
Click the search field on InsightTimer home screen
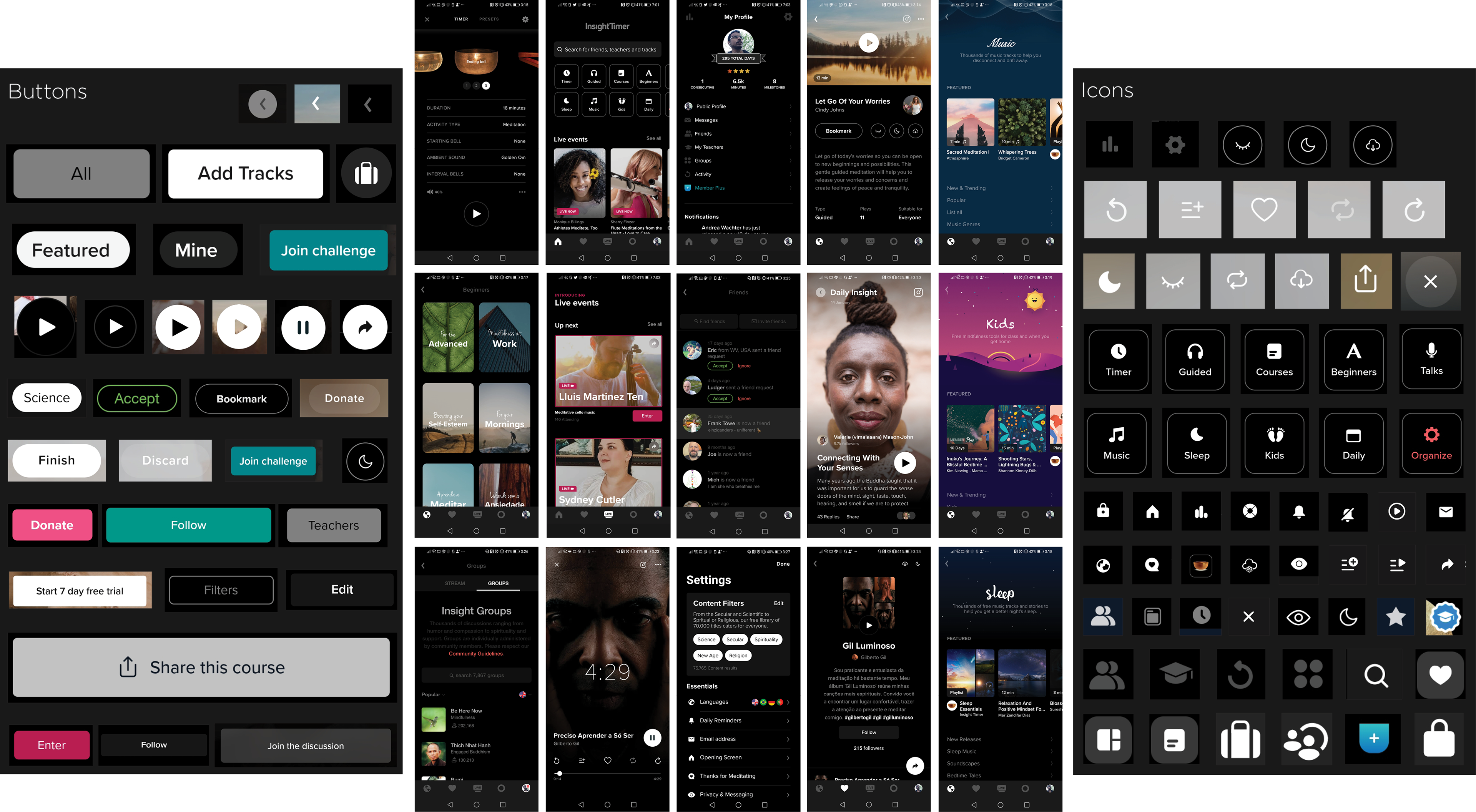click(607, 50)
